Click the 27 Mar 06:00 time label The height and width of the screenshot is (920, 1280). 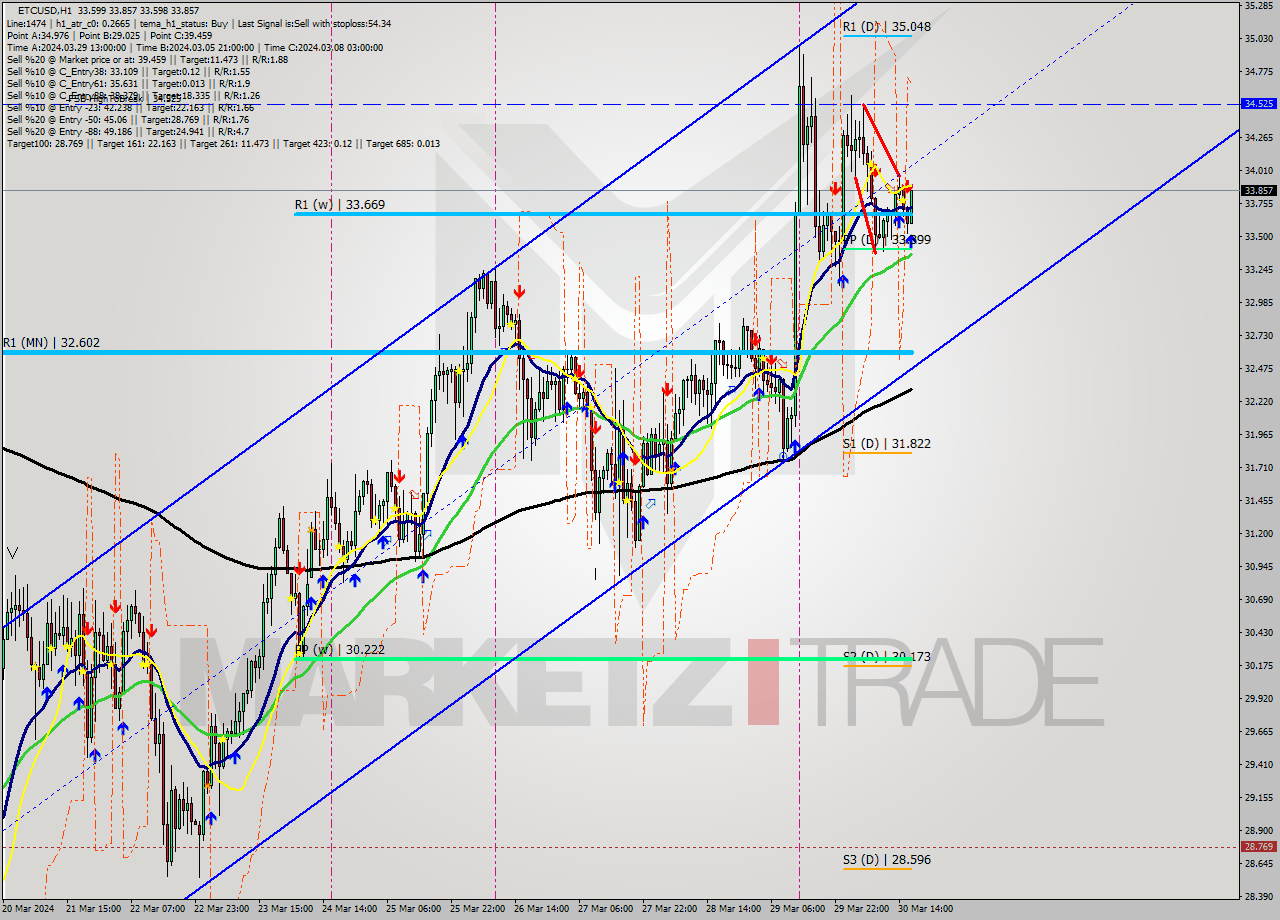click(607, 909)
